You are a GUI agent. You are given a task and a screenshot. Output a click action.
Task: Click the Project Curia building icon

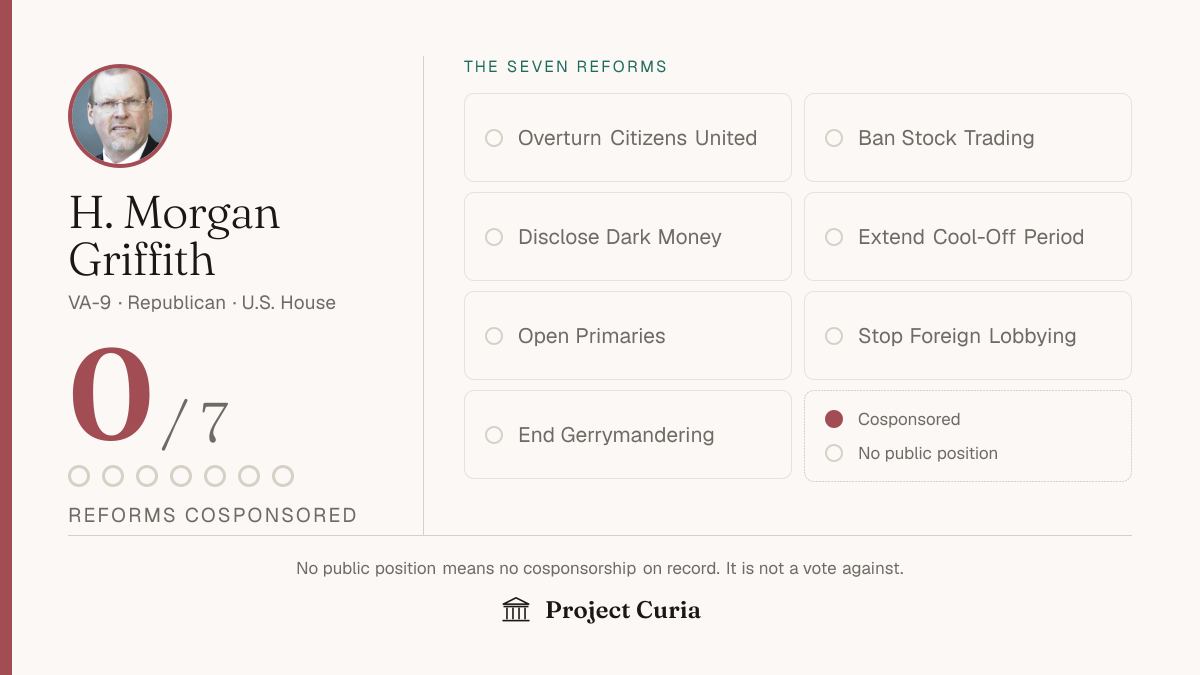(516, 610)
